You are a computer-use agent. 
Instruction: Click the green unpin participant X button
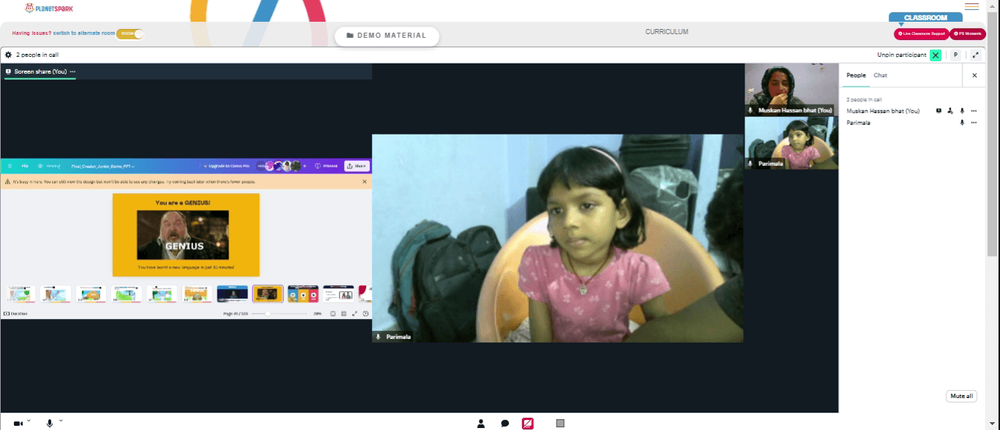click(x=935, y=55)
